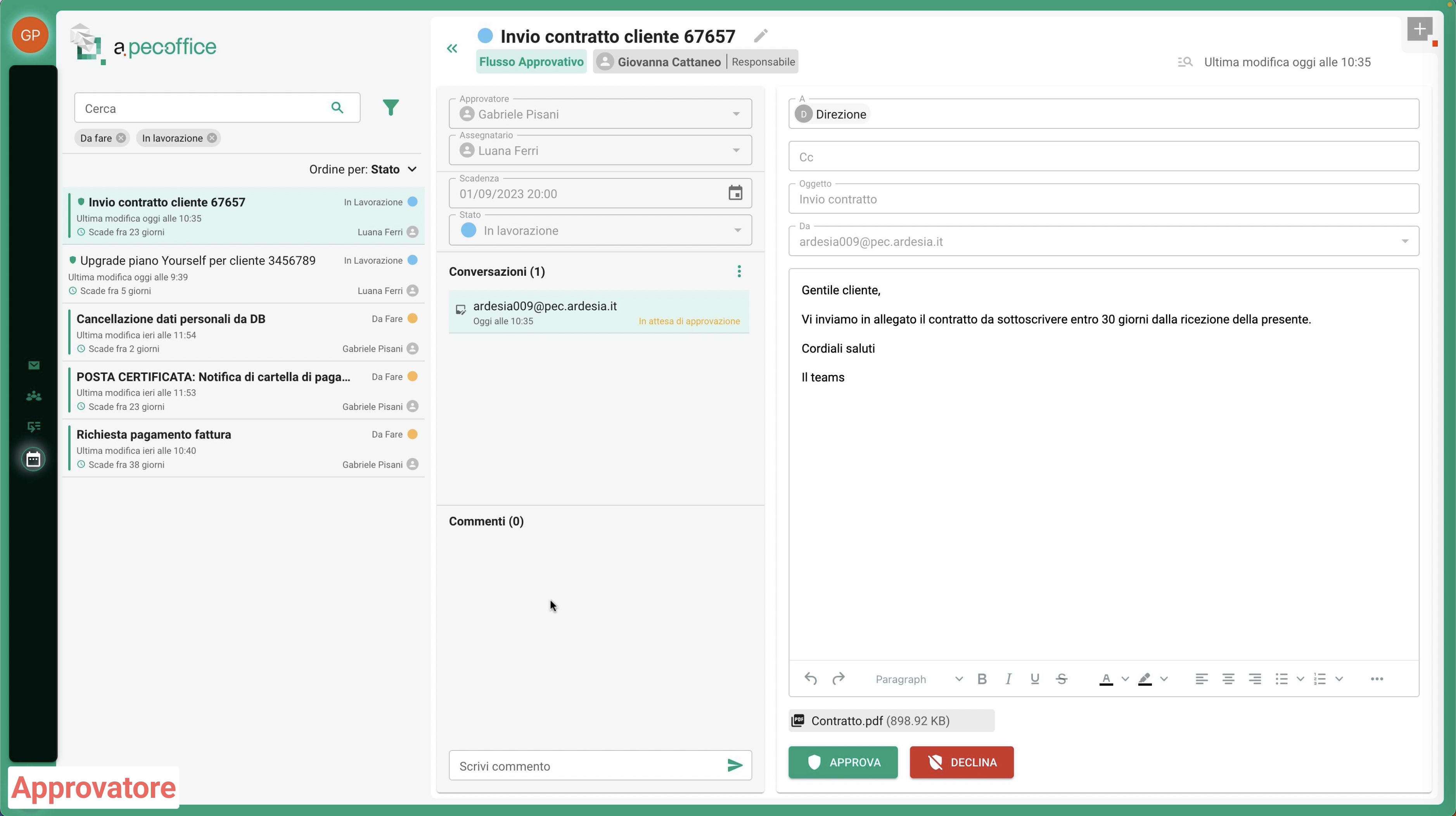Toggle italic formatting
This screenshot has height=816, width=1456.
[1008, 679]
